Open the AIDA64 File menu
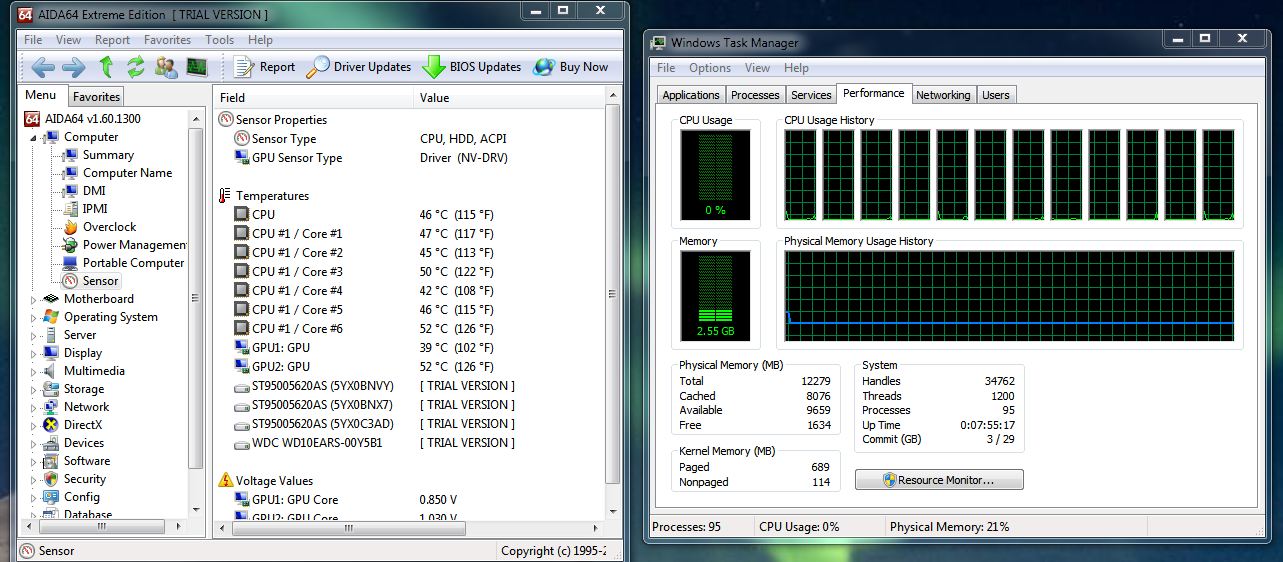 pos(33,40)
